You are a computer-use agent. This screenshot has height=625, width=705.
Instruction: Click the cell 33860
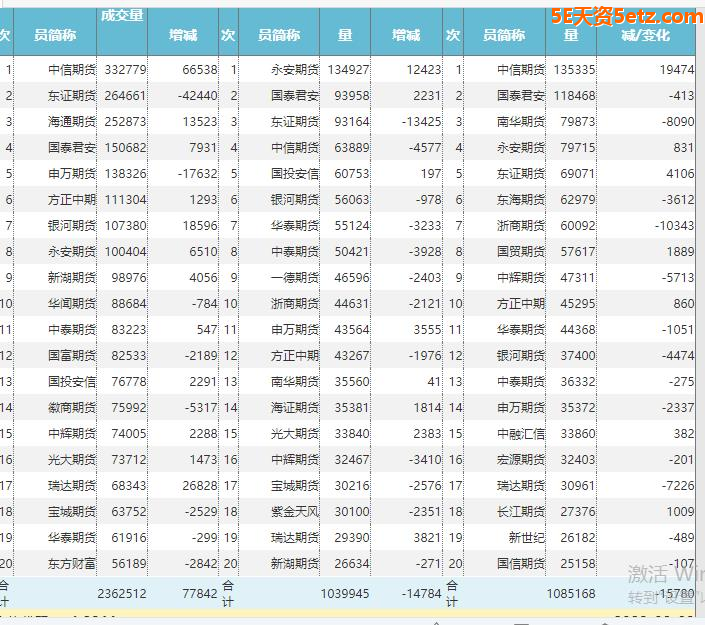click(x=578, y=434)
